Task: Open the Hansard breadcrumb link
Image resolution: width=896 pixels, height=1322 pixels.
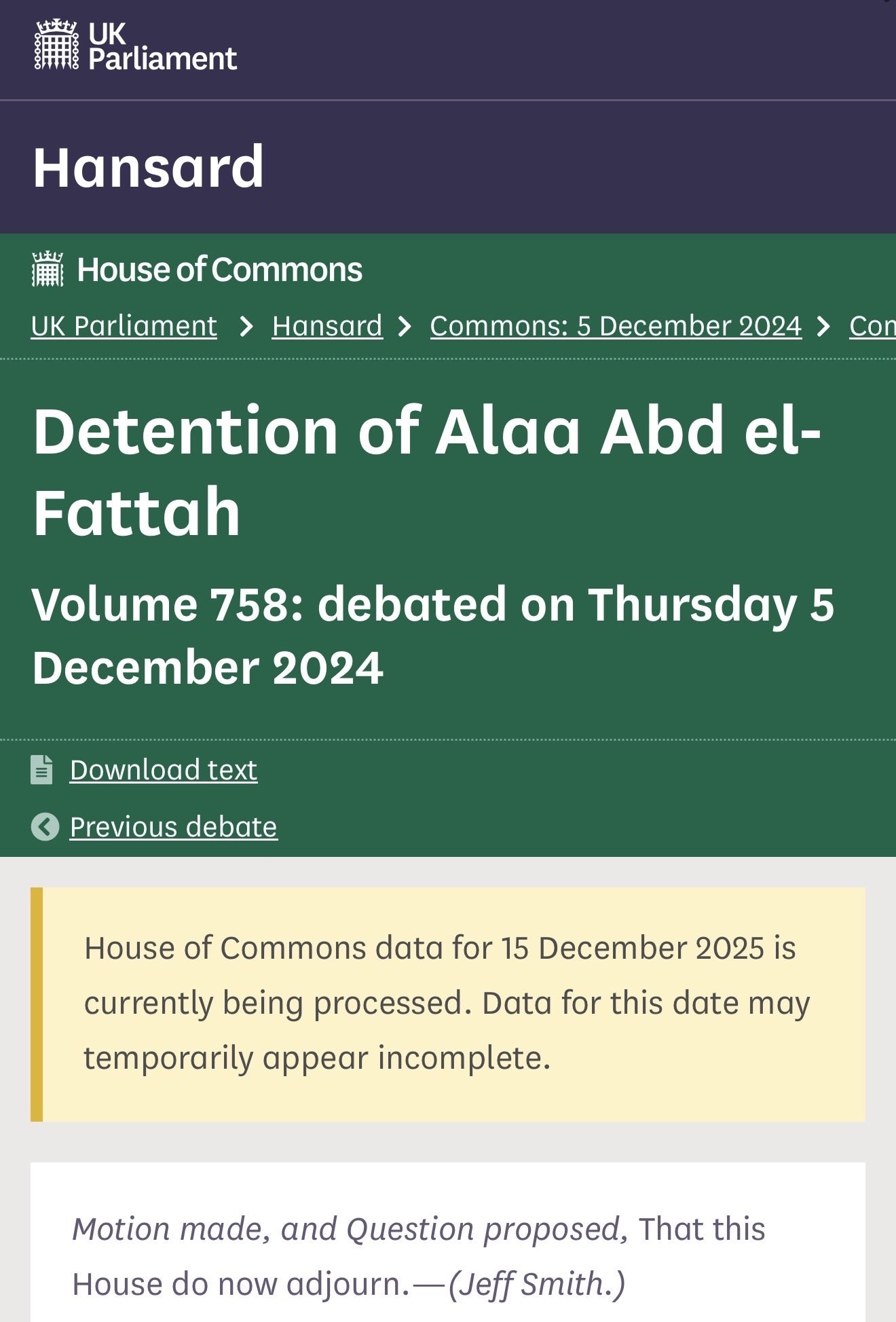Action: click(327, 327)
